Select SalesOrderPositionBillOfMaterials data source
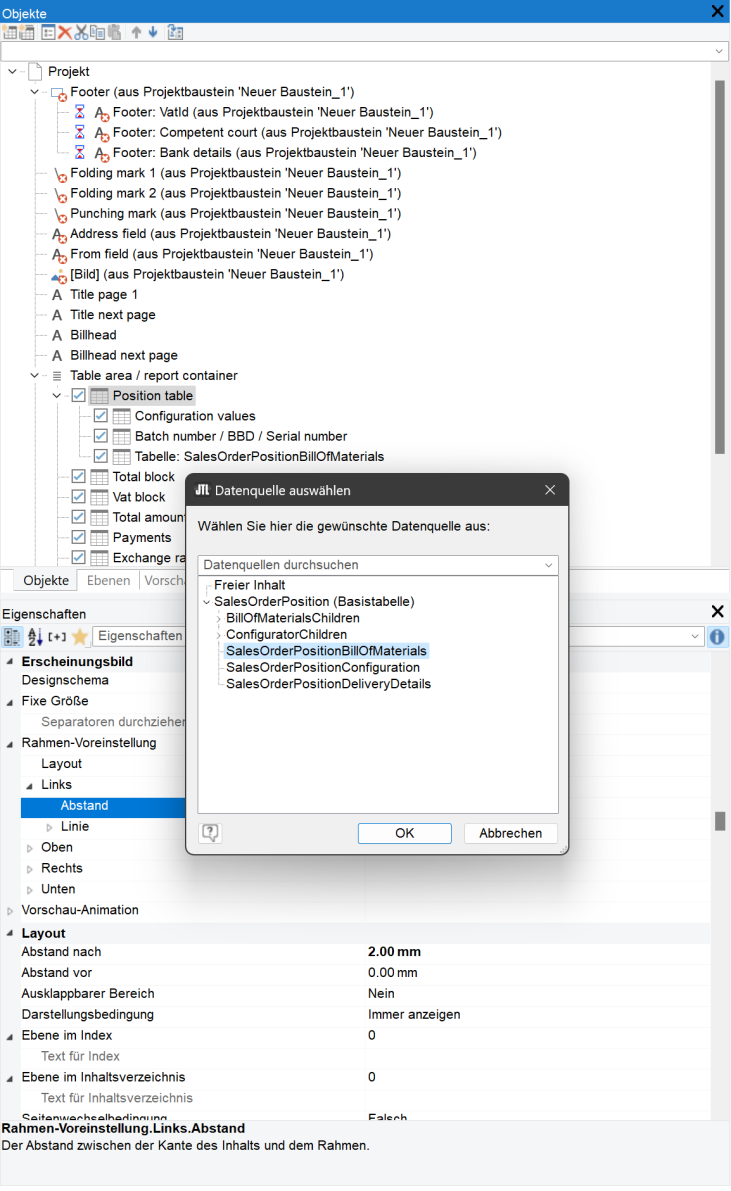This screenshot has width=731, height=1191. tap(326, 652)
